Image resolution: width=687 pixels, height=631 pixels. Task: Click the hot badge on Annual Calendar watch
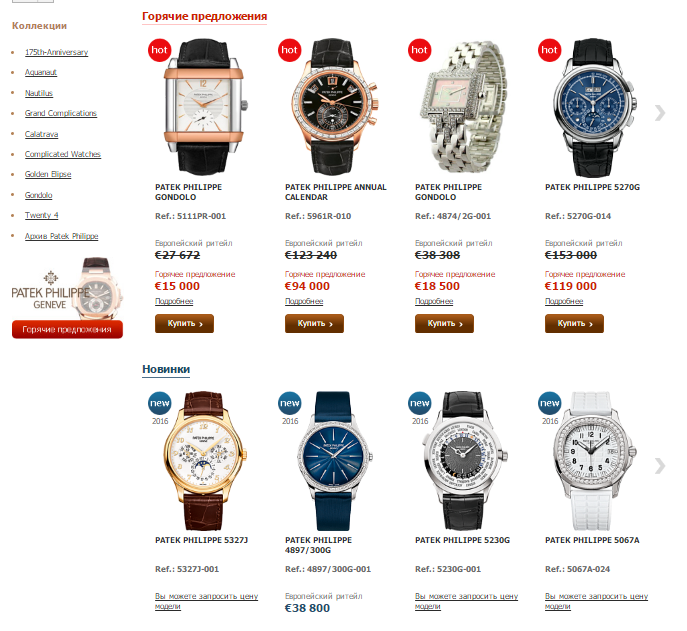(290, 50)
